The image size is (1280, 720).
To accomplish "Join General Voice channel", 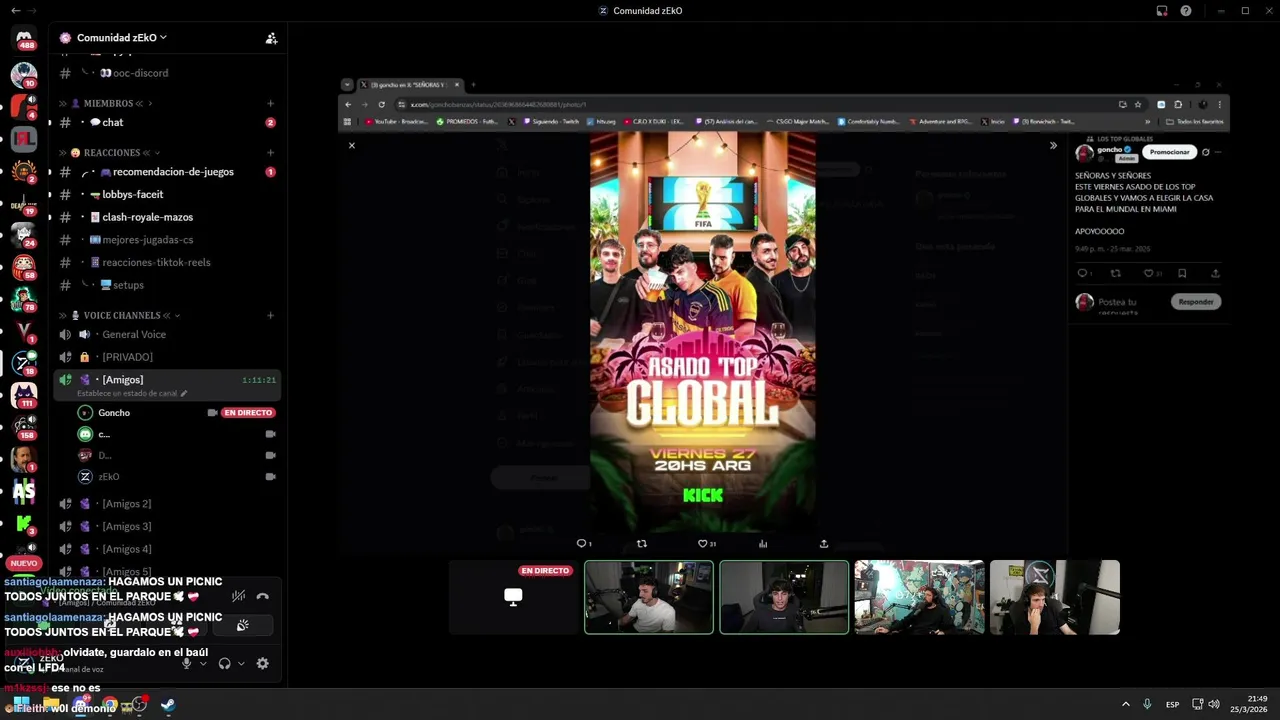I will pos(166,334).
